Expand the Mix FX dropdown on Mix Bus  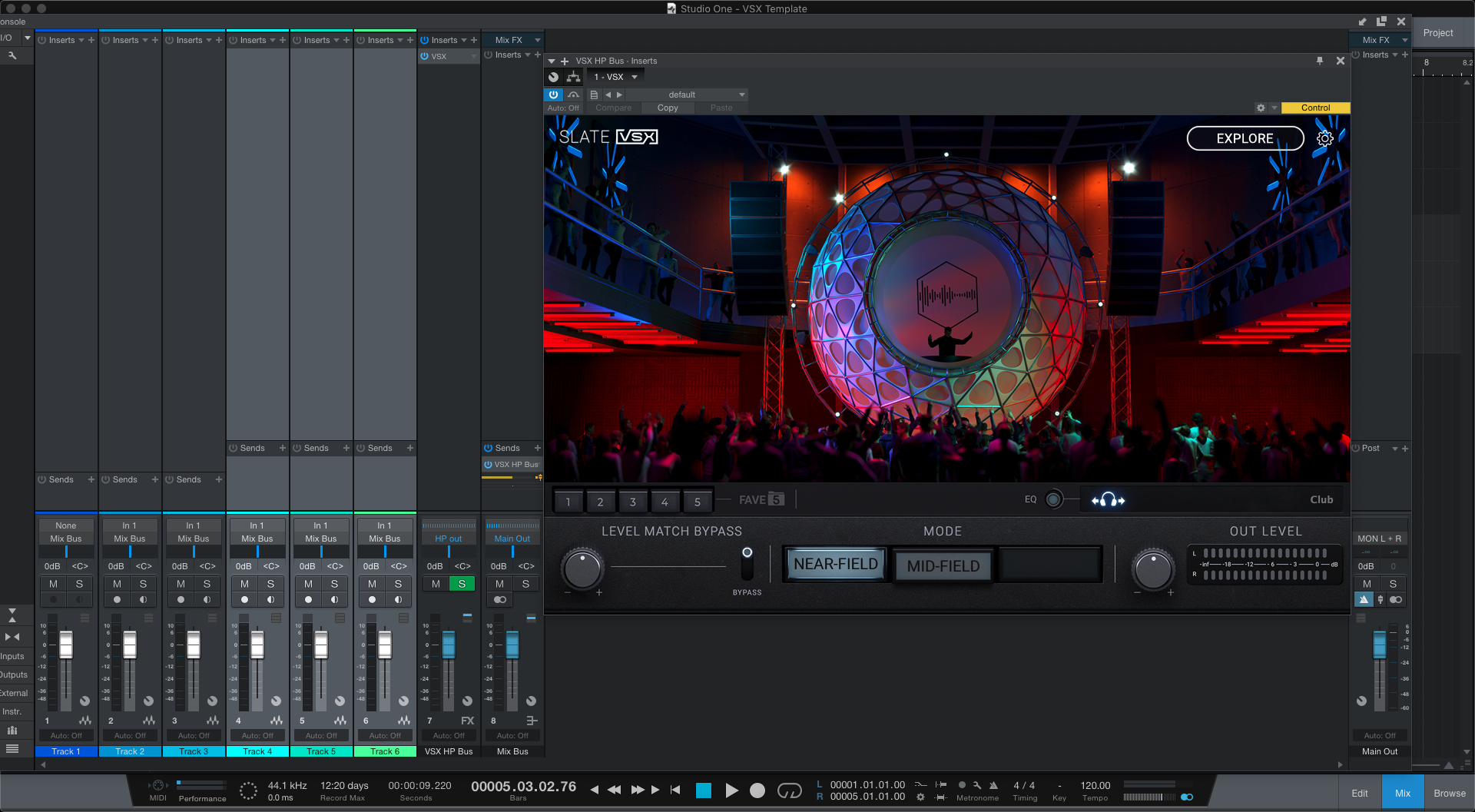pyautogui.click(x=537, y=40)
